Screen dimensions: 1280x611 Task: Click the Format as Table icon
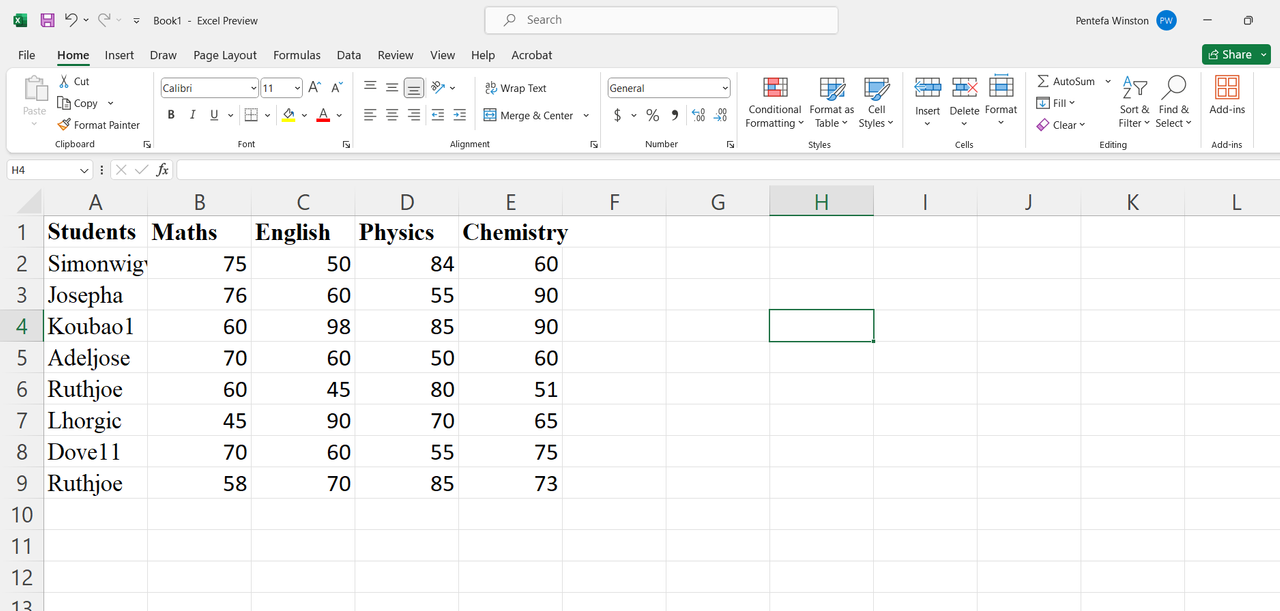click(832, 88)
